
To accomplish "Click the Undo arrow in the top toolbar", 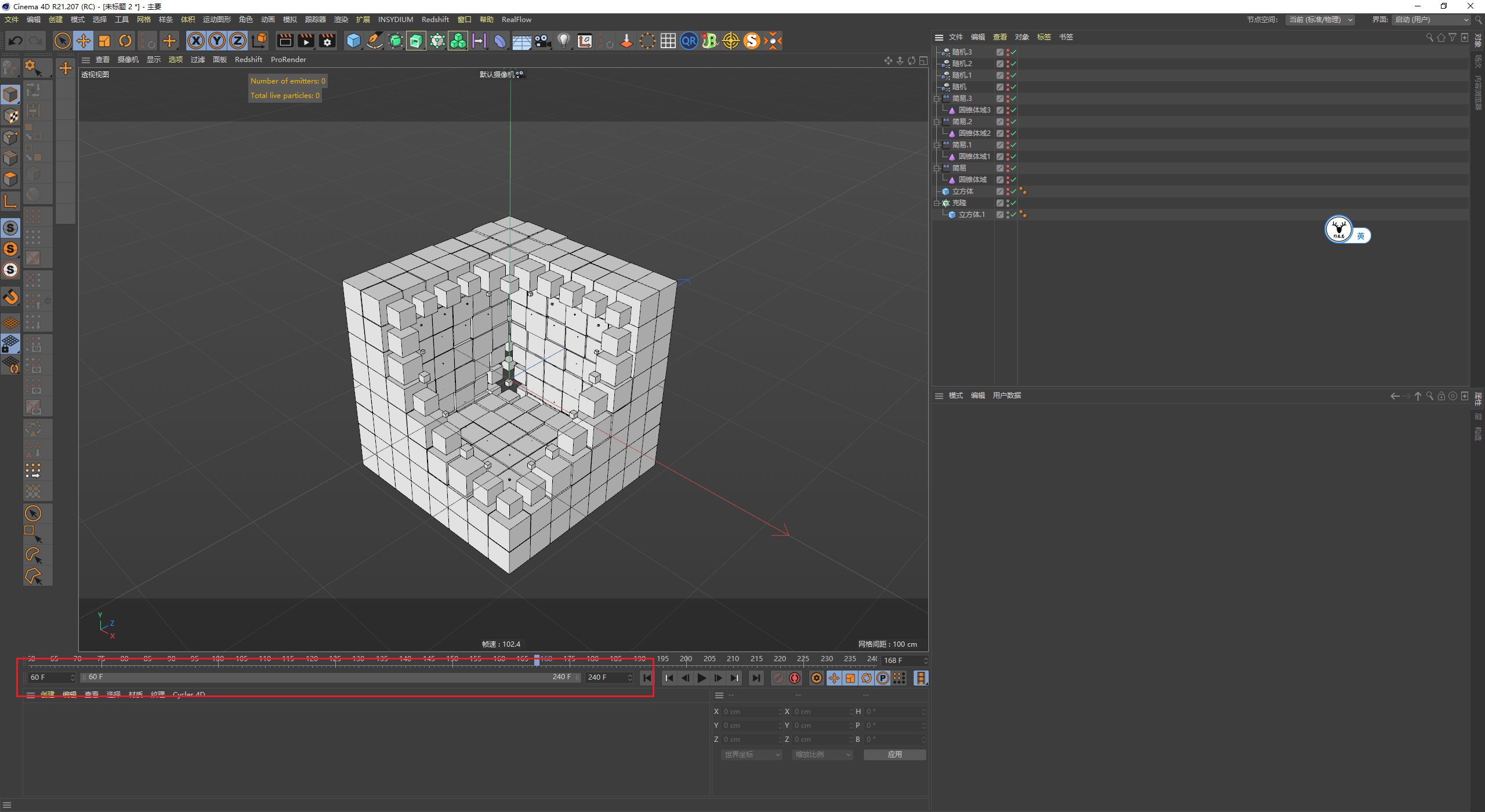I will coord(16,41).
